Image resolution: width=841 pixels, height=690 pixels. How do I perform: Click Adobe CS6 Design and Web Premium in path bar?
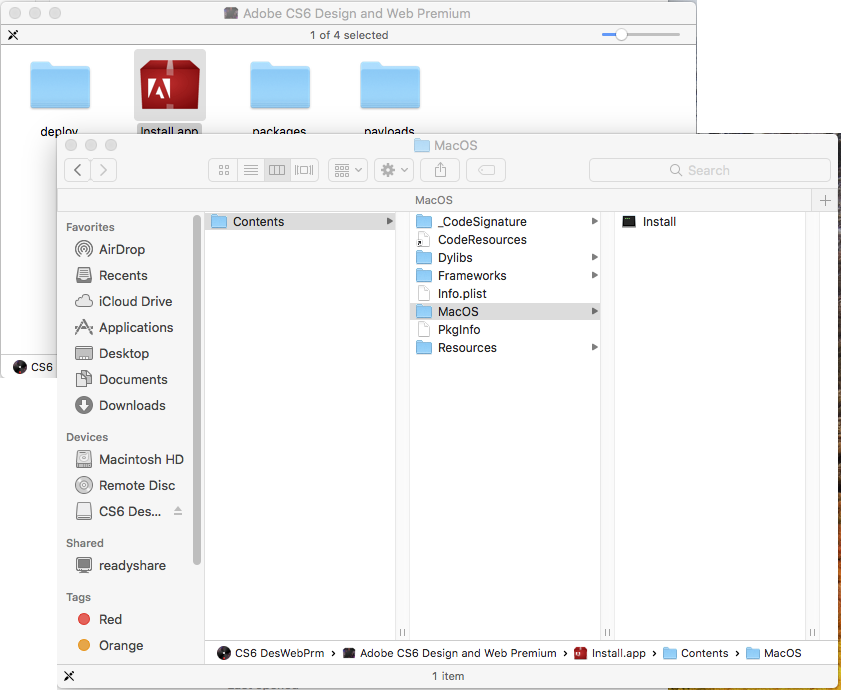[449, 654]
